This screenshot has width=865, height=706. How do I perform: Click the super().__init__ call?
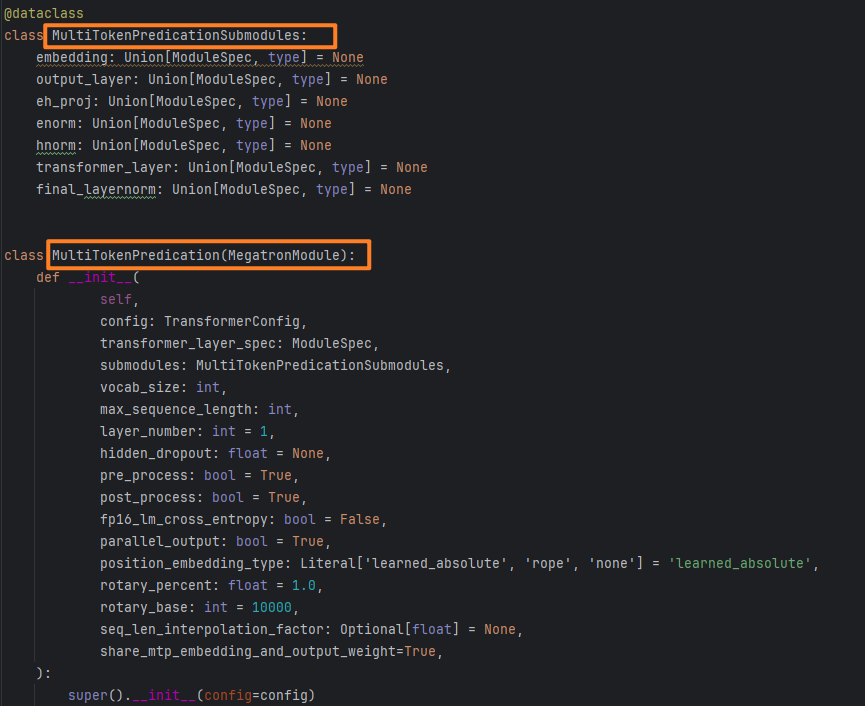[x=191, y=696]
